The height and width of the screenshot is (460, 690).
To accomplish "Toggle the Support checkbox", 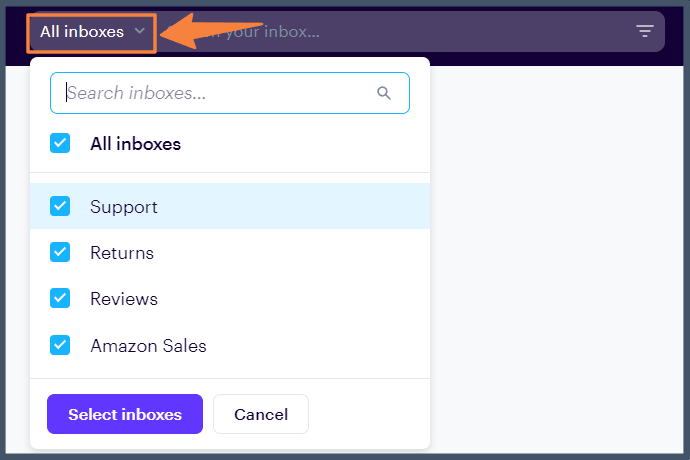I will [x=60, y=207].
